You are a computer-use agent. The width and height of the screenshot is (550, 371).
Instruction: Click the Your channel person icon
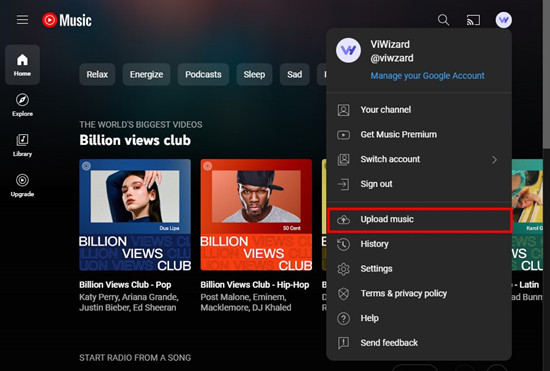coord(343,110)
